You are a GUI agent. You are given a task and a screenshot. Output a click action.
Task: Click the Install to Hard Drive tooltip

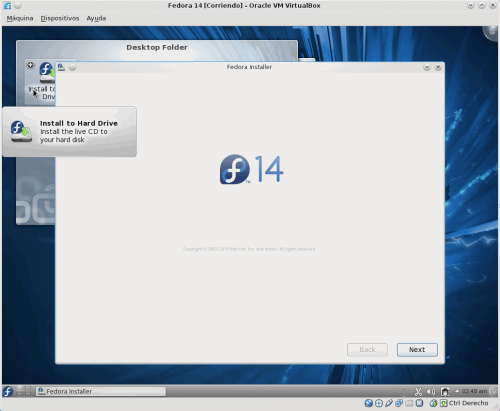pyautogui.click(x=70, y=132)
